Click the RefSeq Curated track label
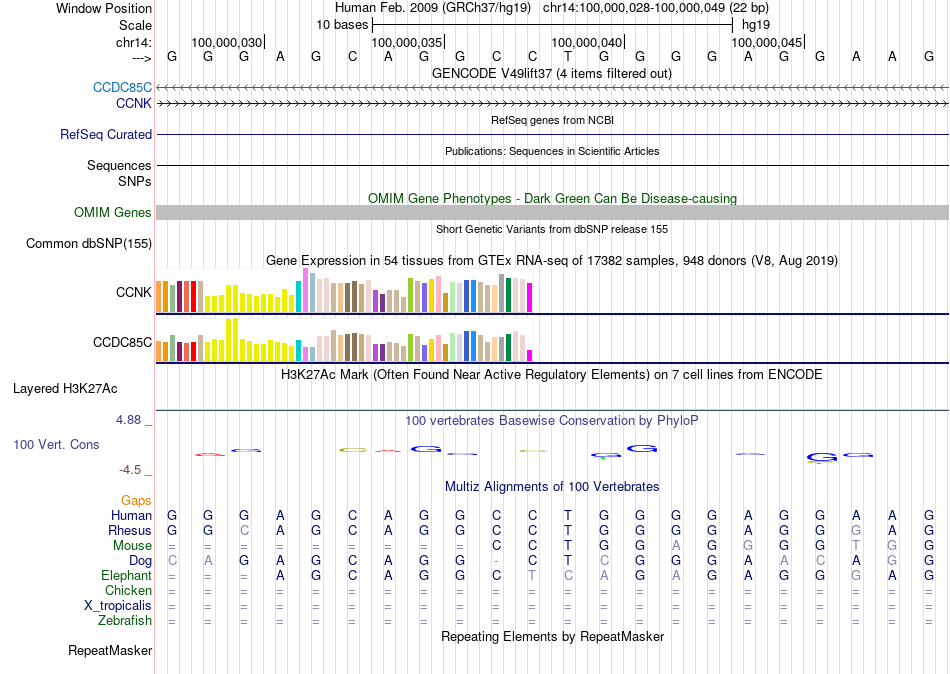Image resolution: width=950 pixels, height=674 pixels. tap(106, 135)
